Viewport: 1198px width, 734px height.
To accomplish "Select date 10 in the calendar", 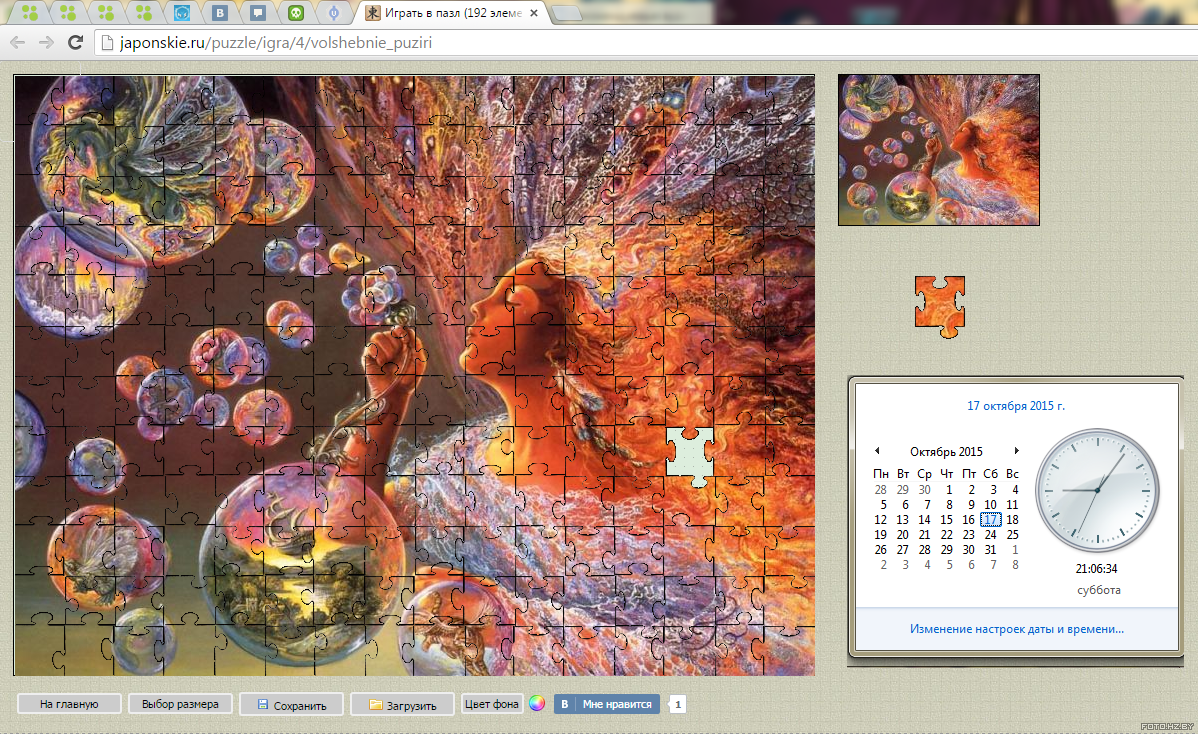I will (x=990, y=504).
